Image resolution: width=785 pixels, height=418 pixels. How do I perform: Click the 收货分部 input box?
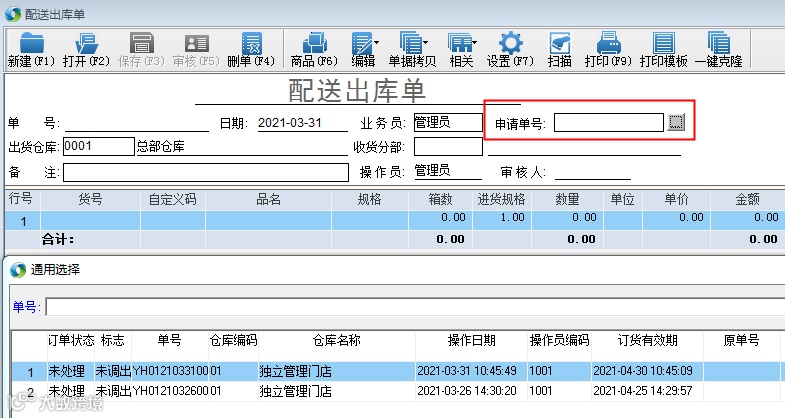448,147
